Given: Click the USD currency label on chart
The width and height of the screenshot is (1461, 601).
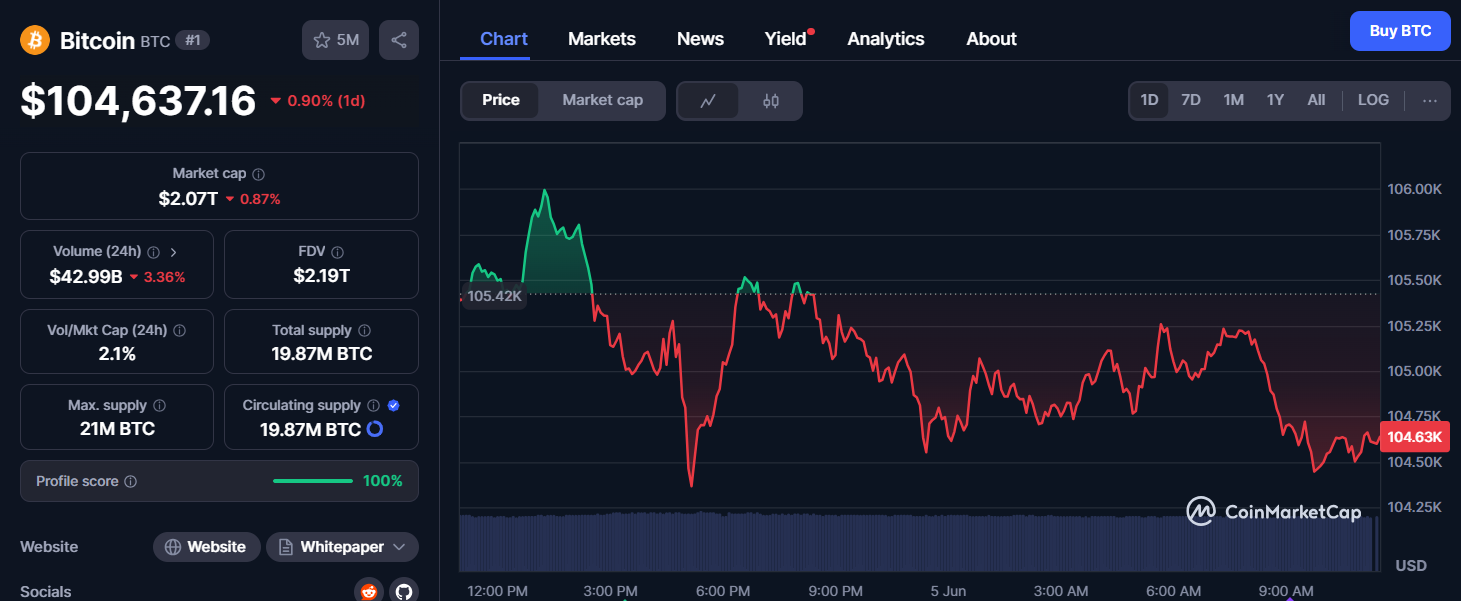Looking at the screenshot, I should [1411, 566].
